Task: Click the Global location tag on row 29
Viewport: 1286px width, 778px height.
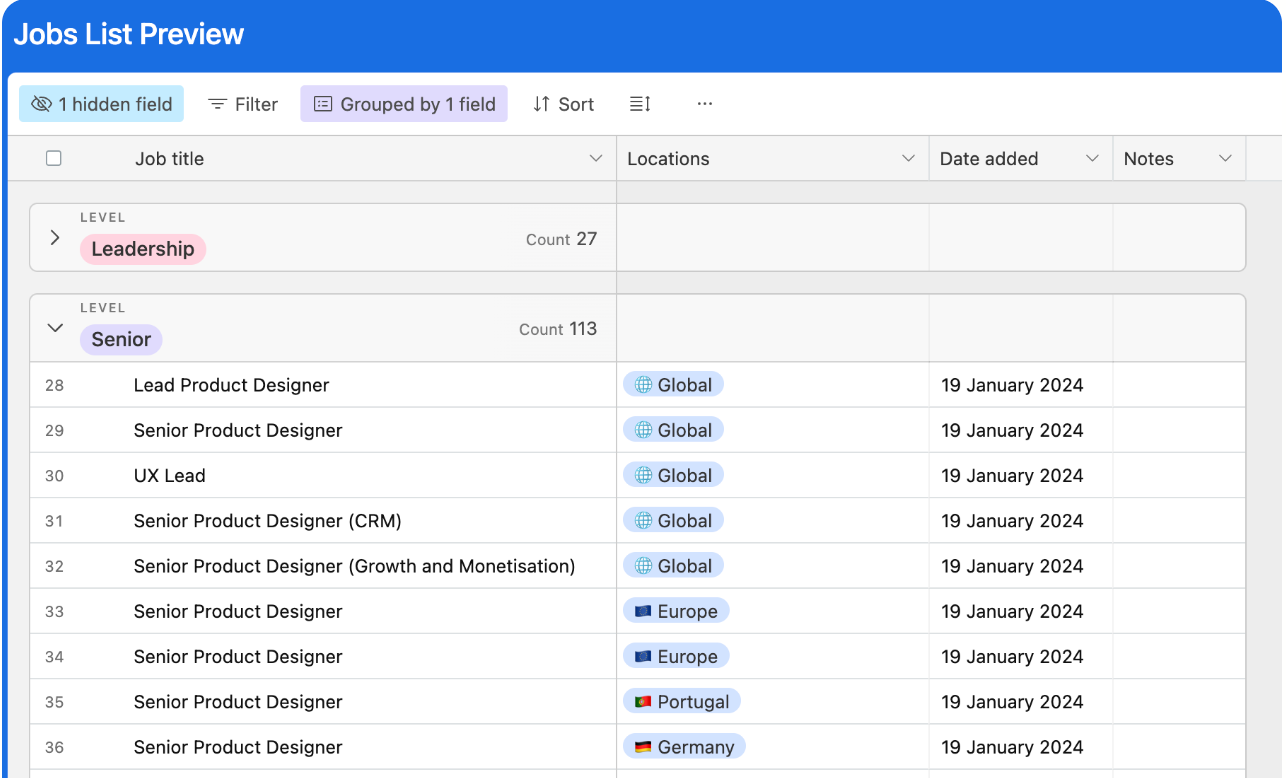Action: pos(673,429)
